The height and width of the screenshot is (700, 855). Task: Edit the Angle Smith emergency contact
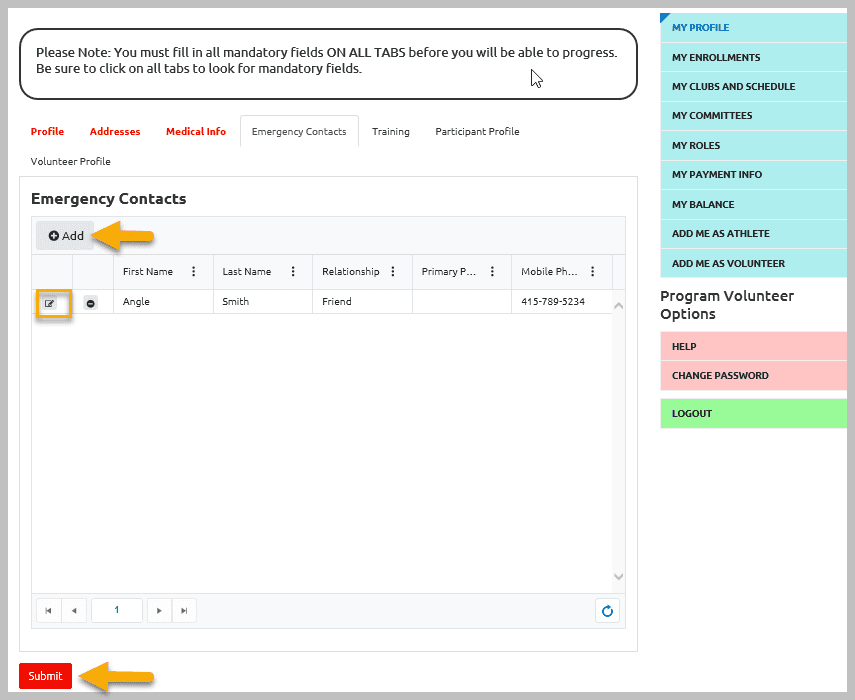pos(50,303)
